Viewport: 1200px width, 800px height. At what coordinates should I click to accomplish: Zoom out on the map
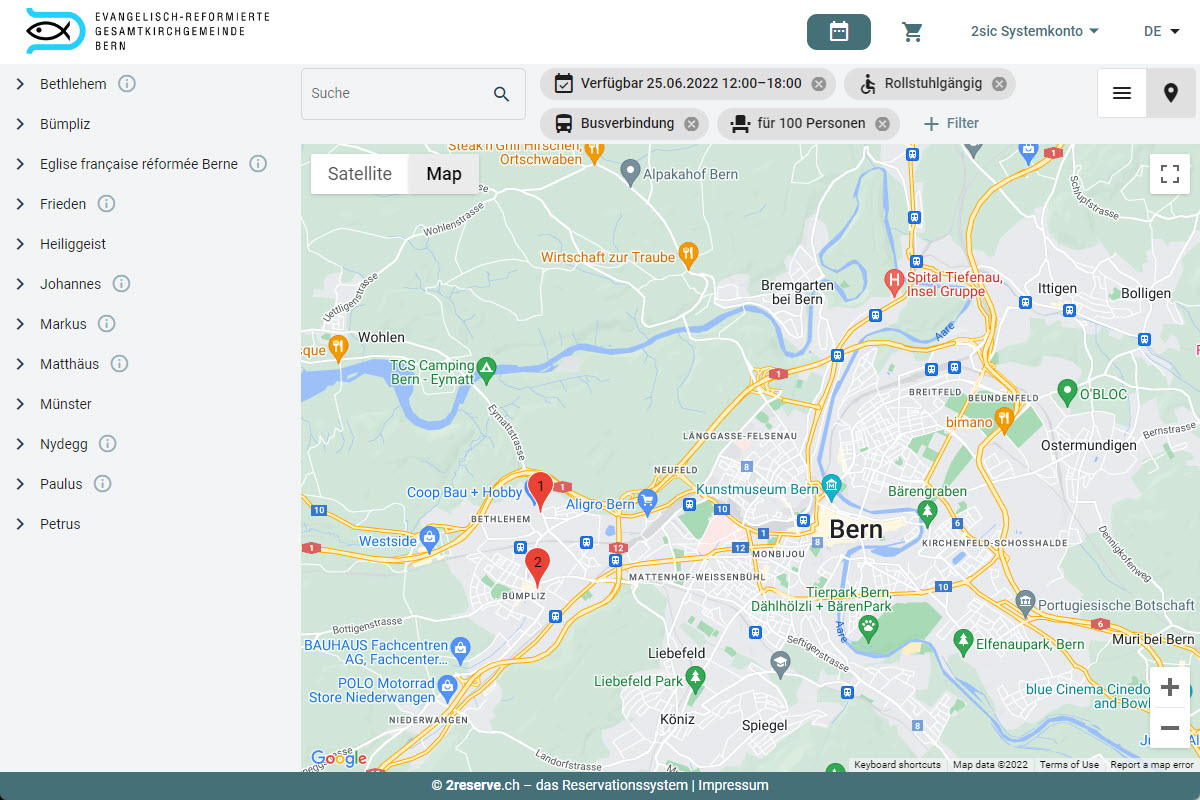tap(1169, 727)
